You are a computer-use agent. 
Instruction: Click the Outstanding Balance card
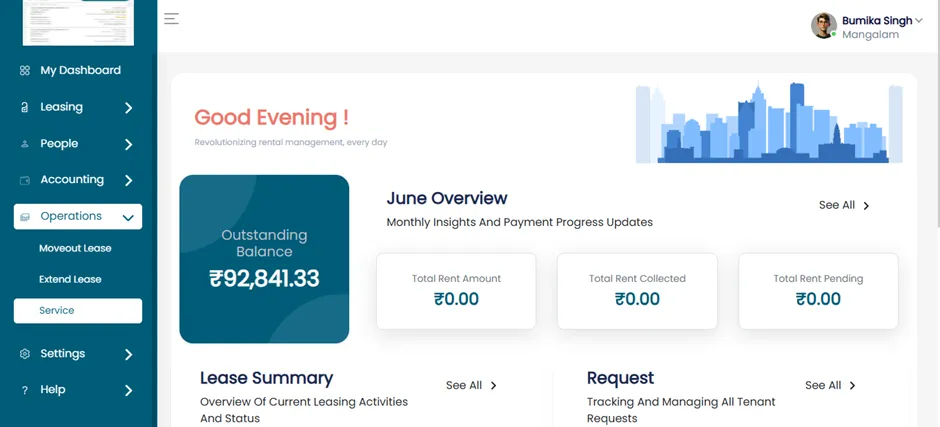click(264, 259)
